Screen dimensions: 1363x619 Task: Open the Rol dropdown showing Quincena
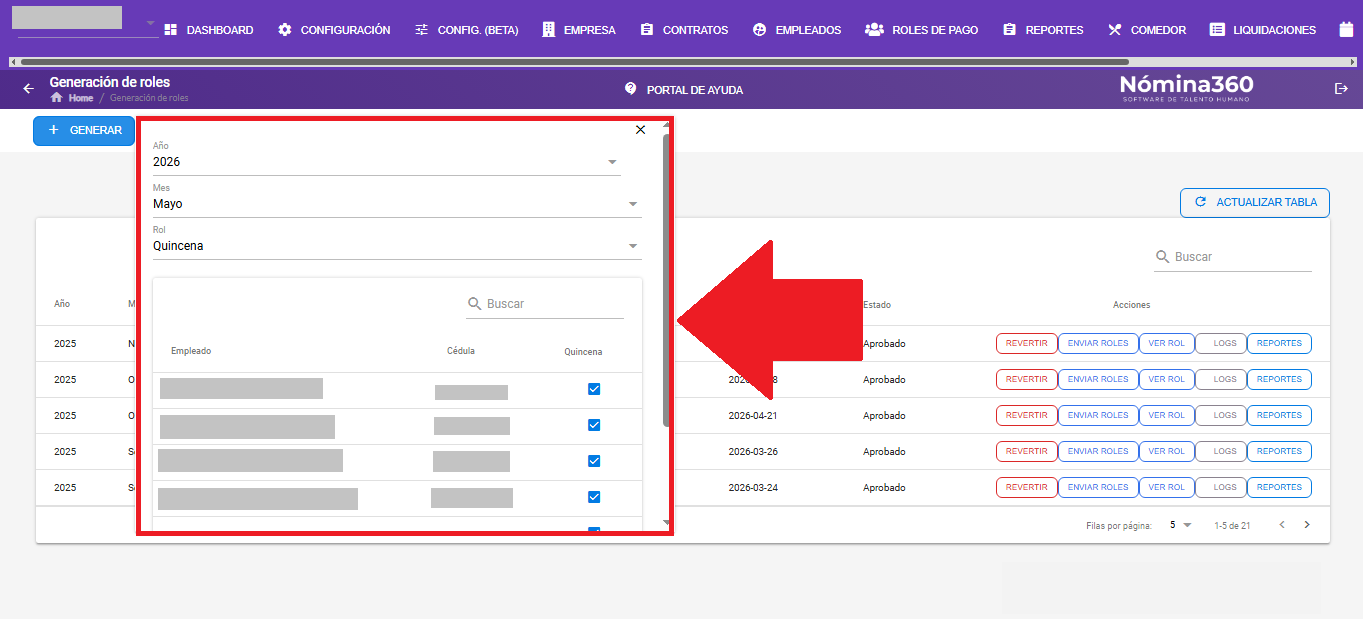[x=397, y=245]
